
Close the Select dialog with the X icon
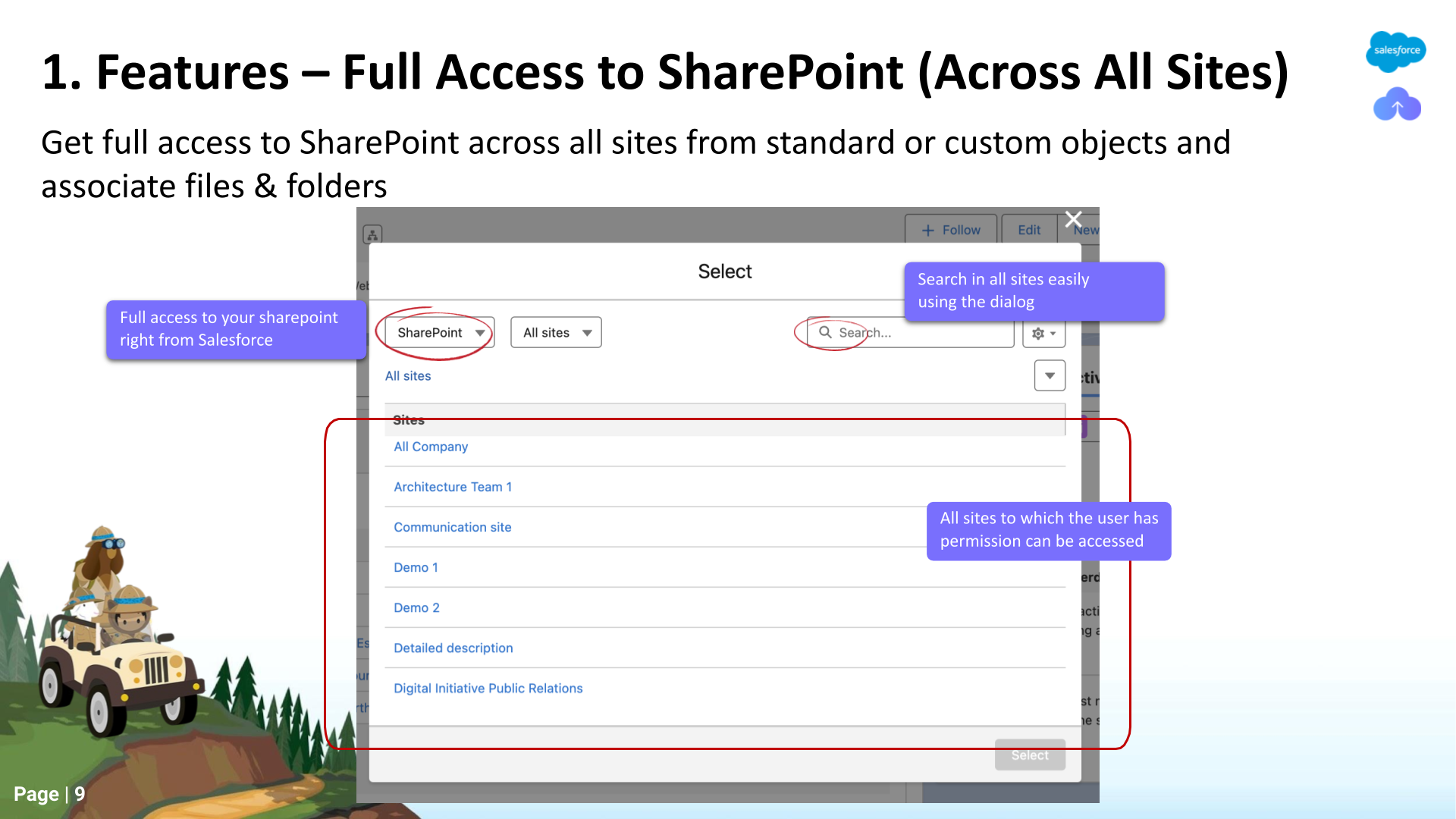click(1073, 220)
